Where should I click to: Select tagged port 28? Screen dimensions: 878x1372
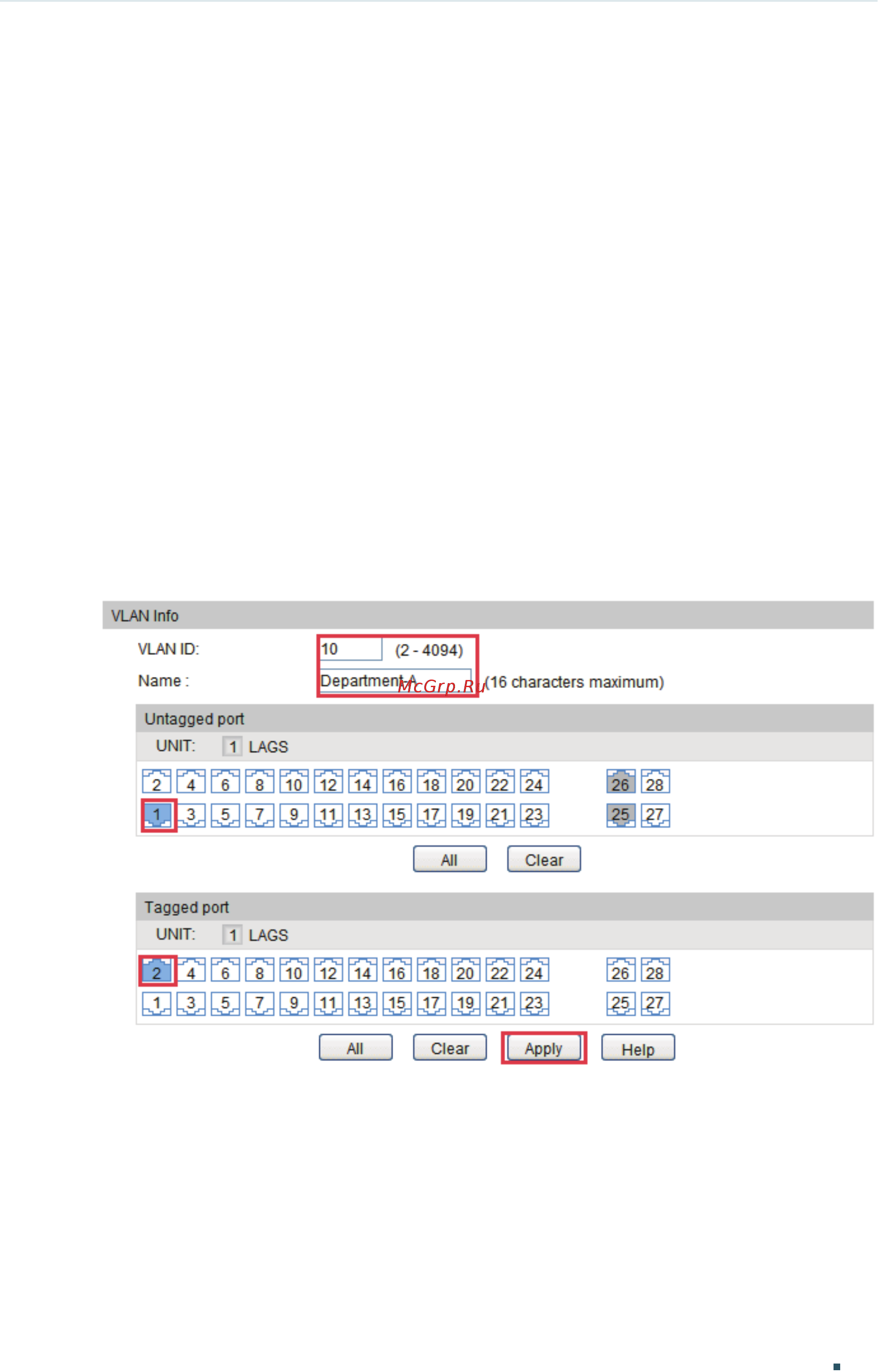point(655,970)
